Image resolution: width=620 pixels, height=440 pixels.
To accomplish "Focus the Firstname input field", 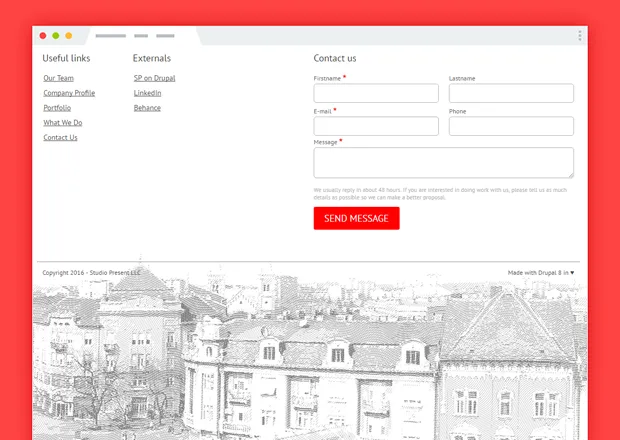I will [x=376, y=93].
